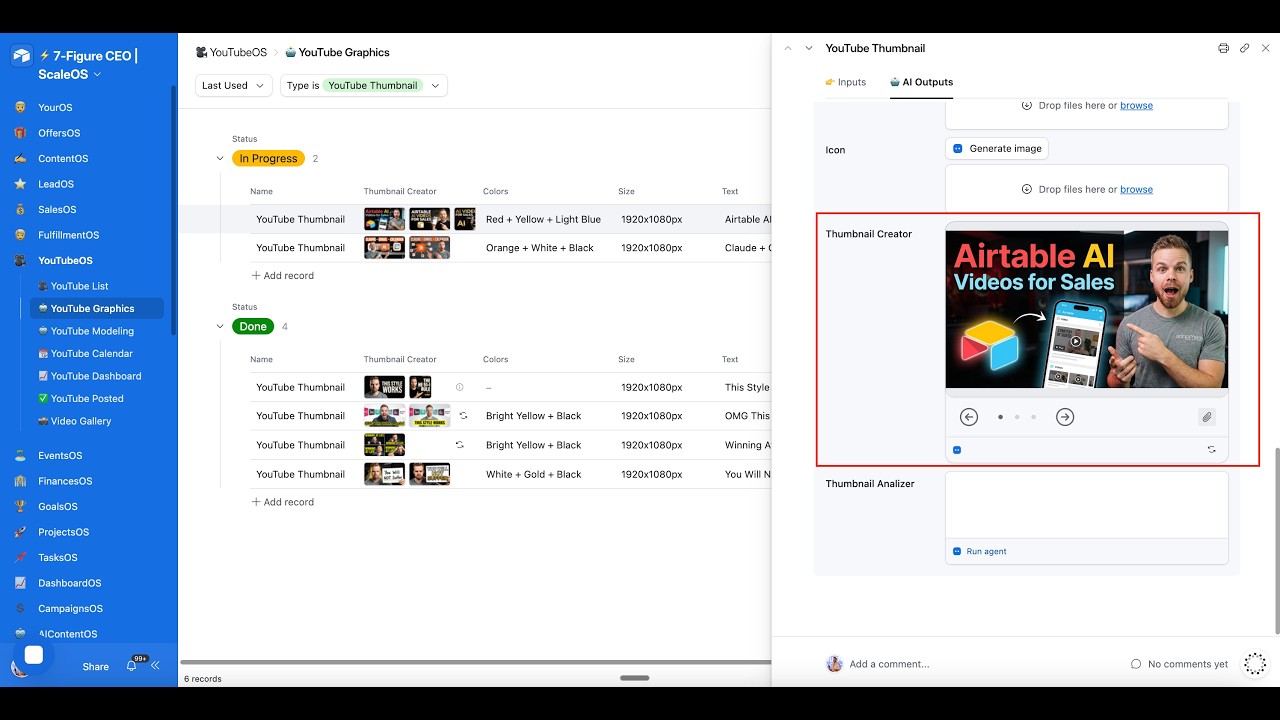Screen dimensions: 1280x720
Task: Open DashboardOS in the sidebar
Action: [69, 583]
